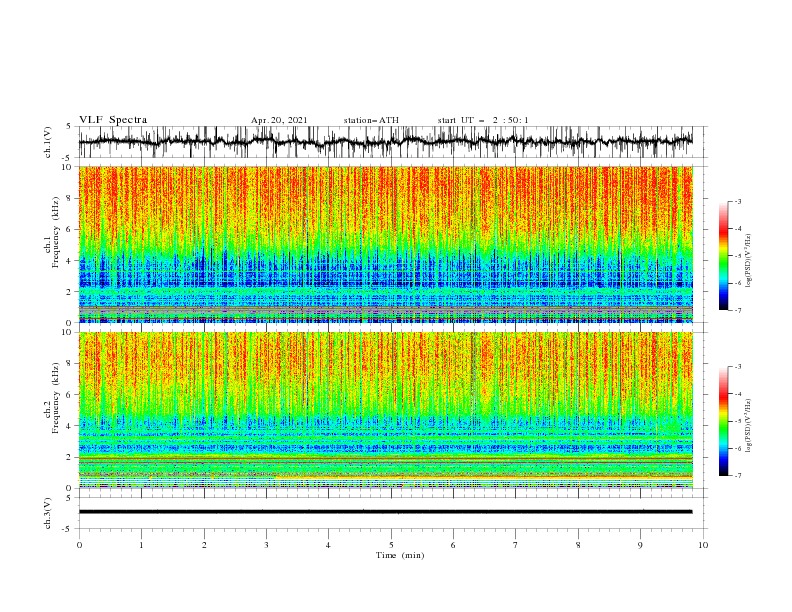Select the "start UT = 2:50:1" text

pos(483,120)
